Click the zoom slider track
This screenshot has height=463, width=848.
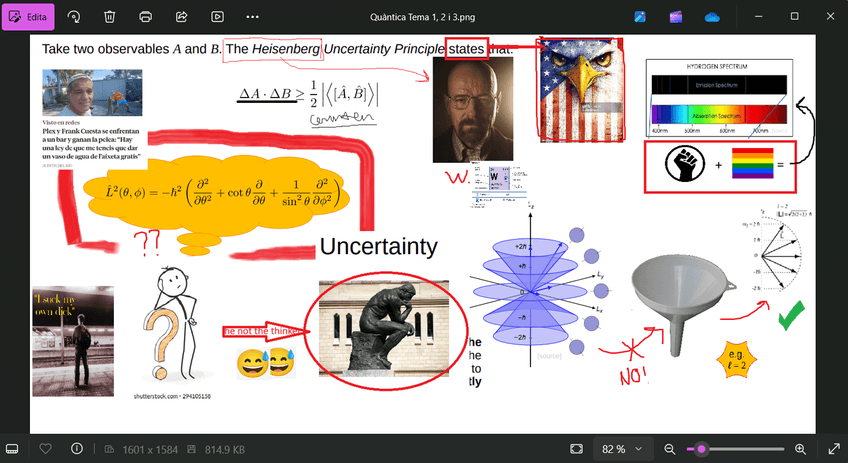coord(736,449)
